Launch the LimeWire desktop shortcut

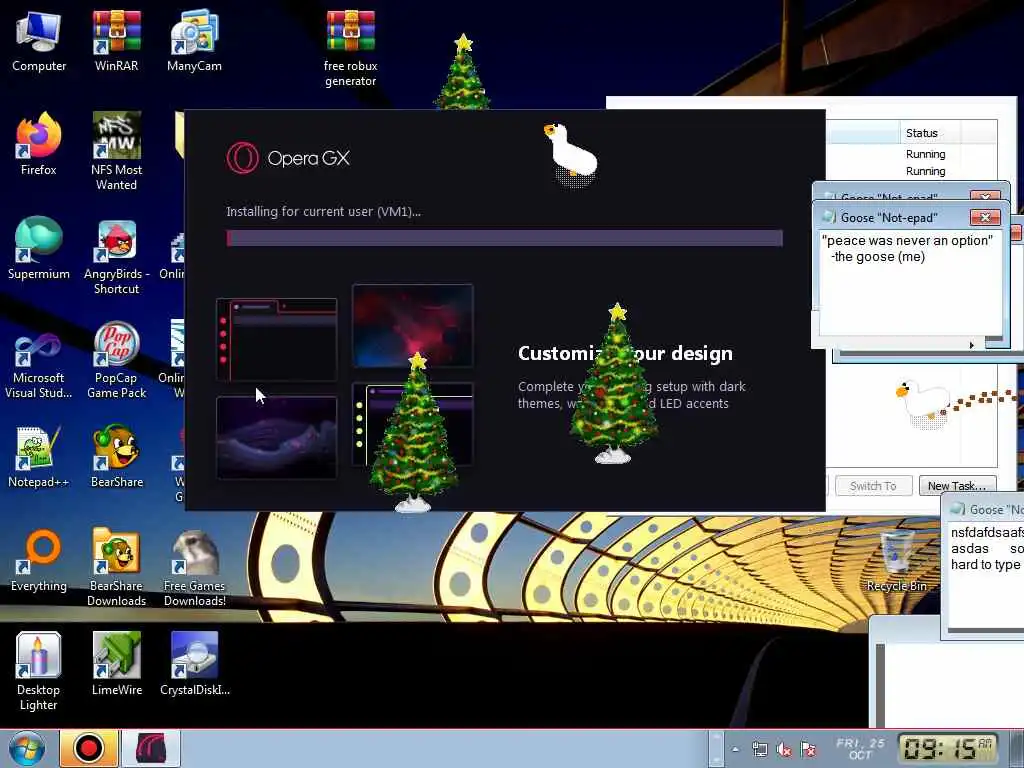click(x=116, y=664)
